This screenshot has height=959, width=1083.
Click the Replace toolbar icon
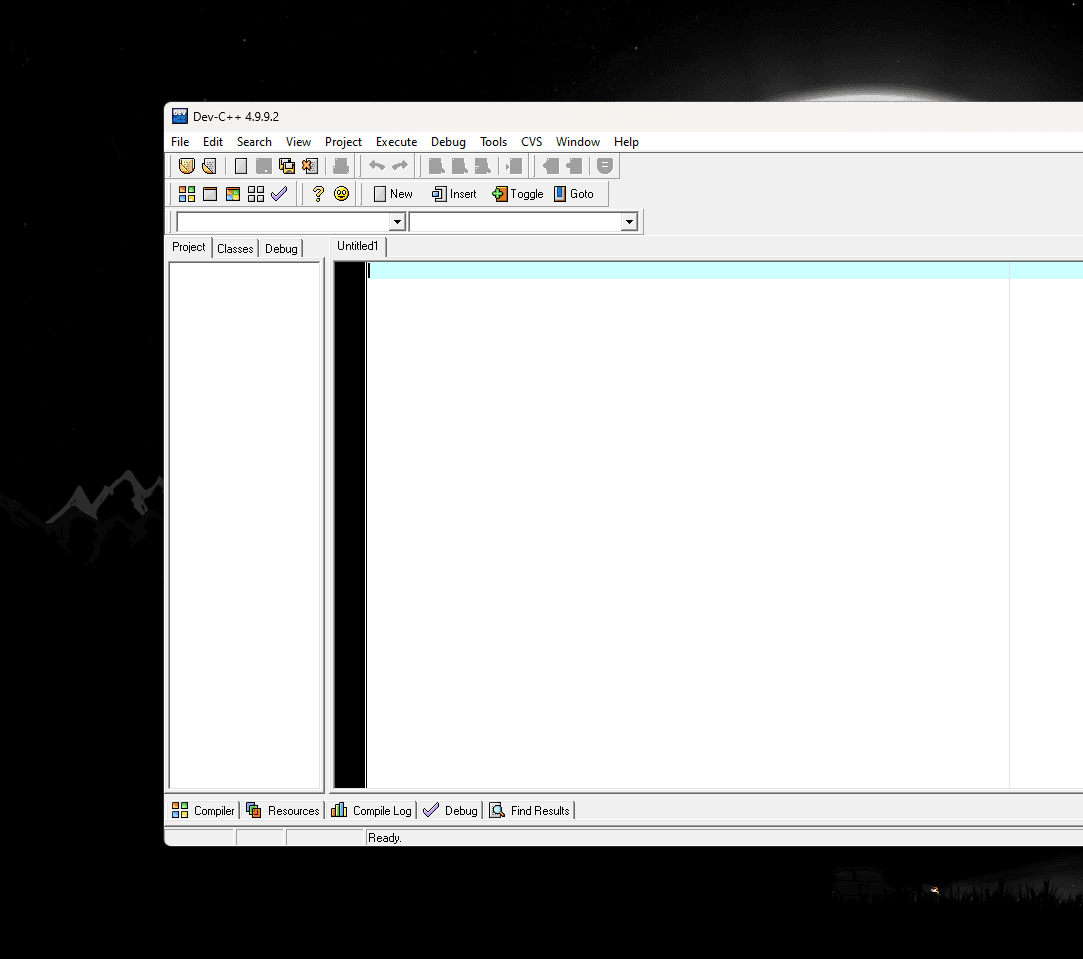pyautogui.click(x=459, y=166)
